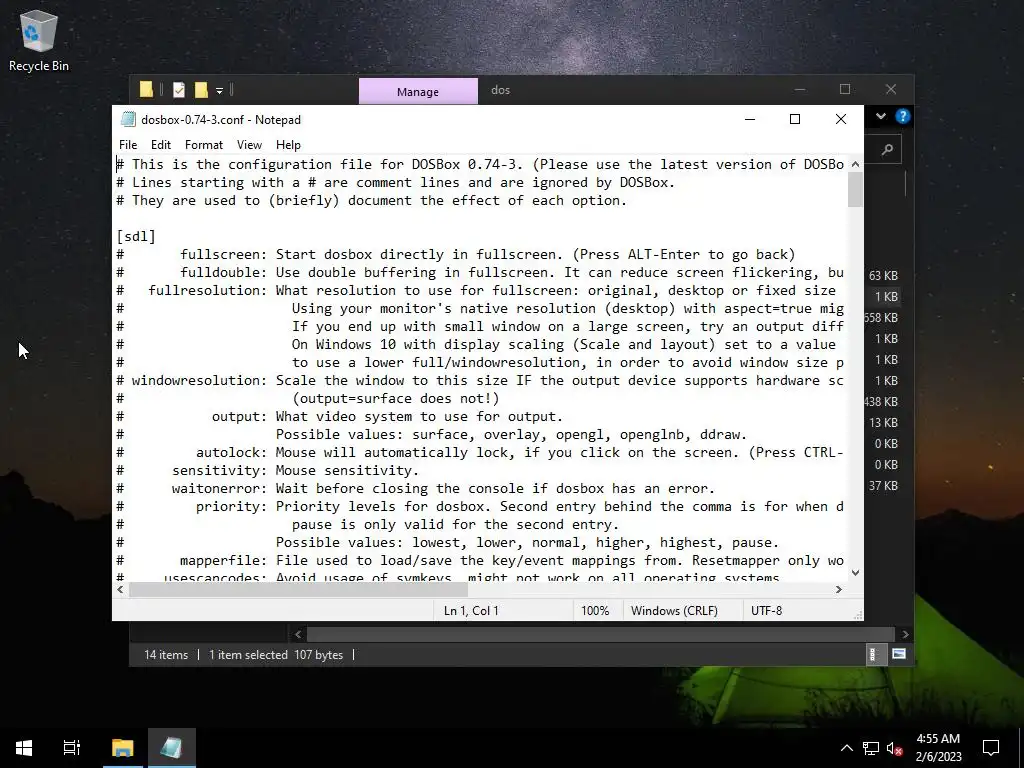
Task: Select the Manage tab in the dos Explorer window
Action: click(418, 91)
